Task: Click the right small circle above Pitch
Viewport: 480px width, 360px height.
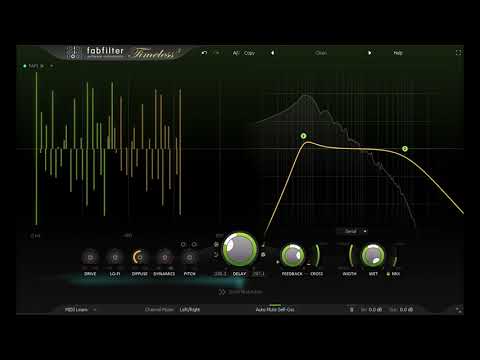Action: [194, 244]
